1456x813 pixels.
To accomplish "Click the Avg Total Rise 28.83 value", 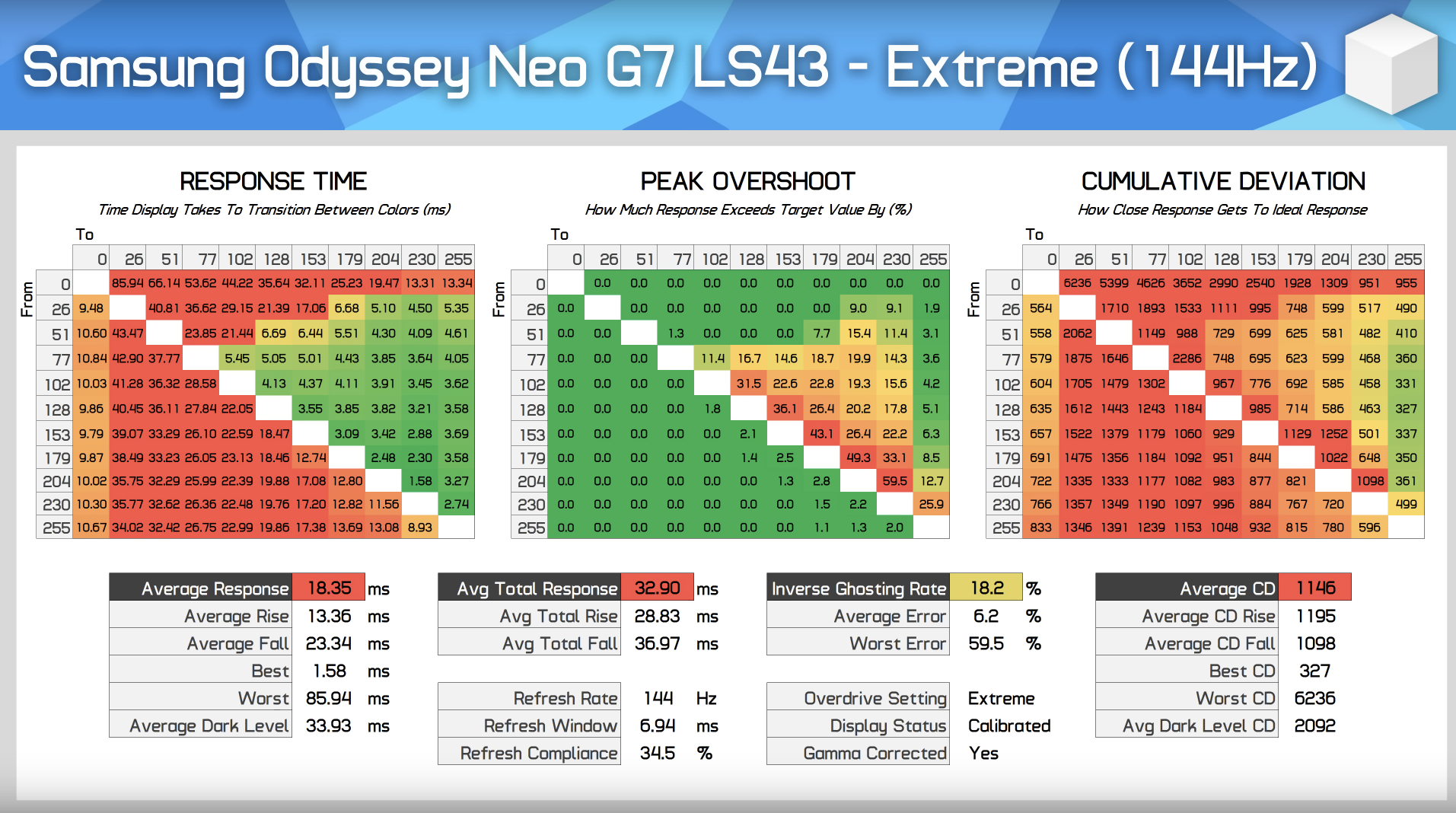I will [658, 616].
